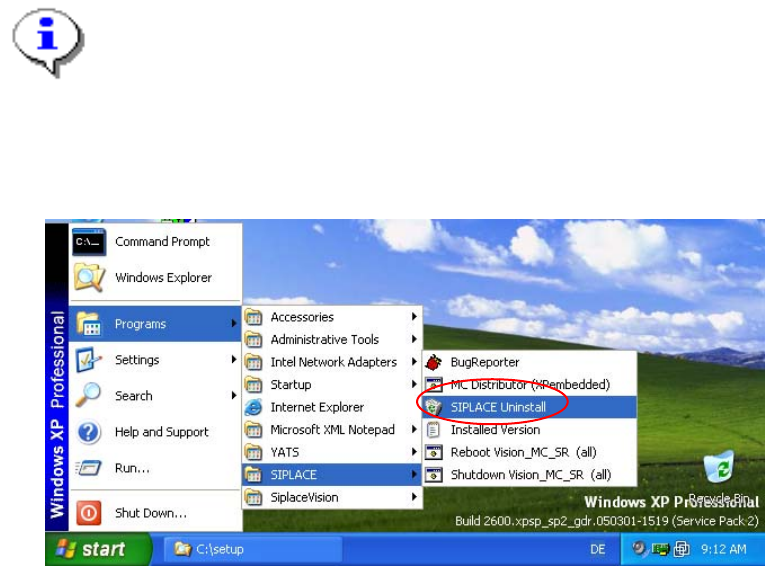Click the Administrative Tools folder icon
Screen dimensions: 765x566
coord(254,340)
